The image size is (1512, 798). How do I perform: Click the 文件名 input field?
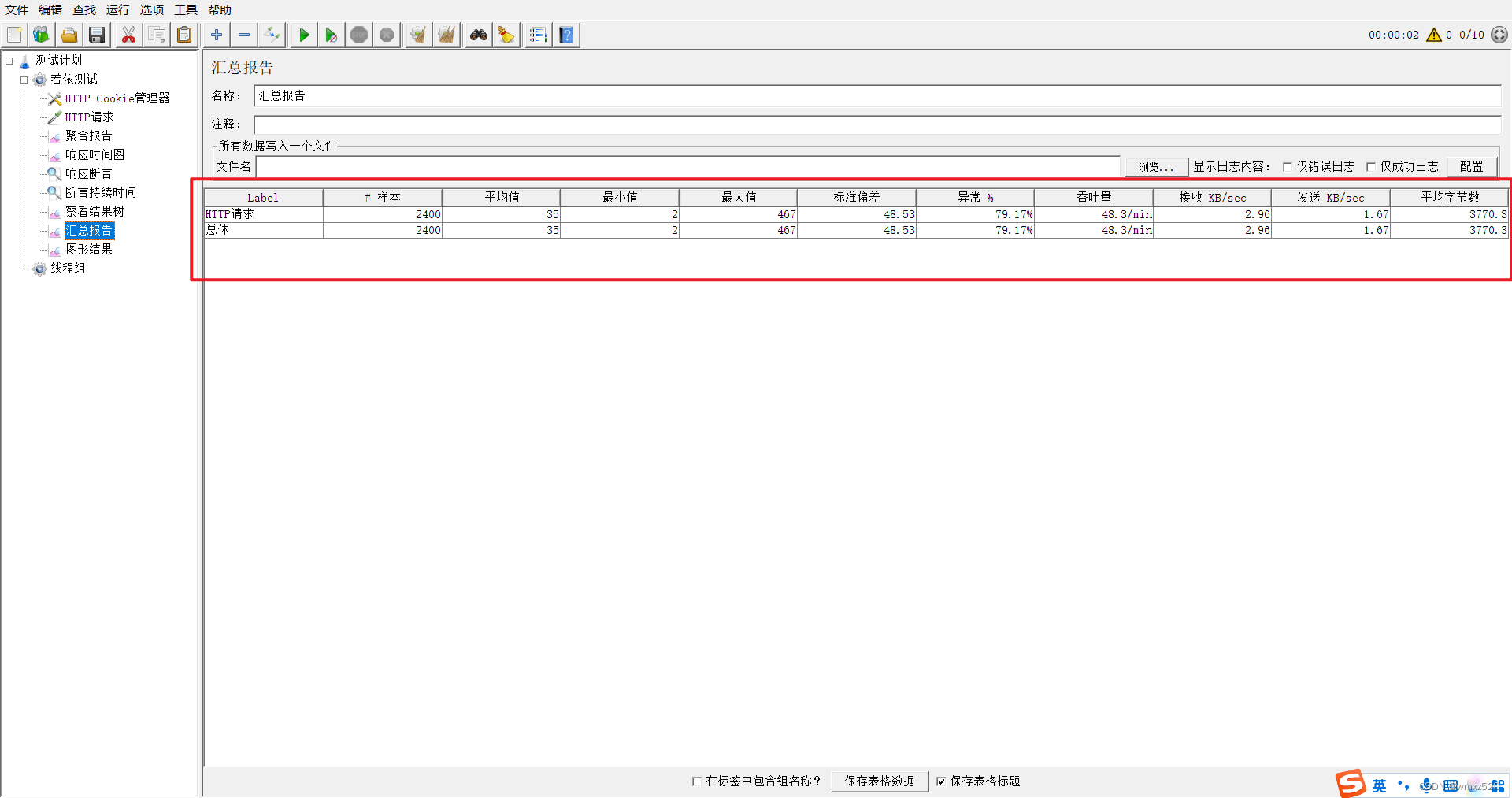point(687,166)
